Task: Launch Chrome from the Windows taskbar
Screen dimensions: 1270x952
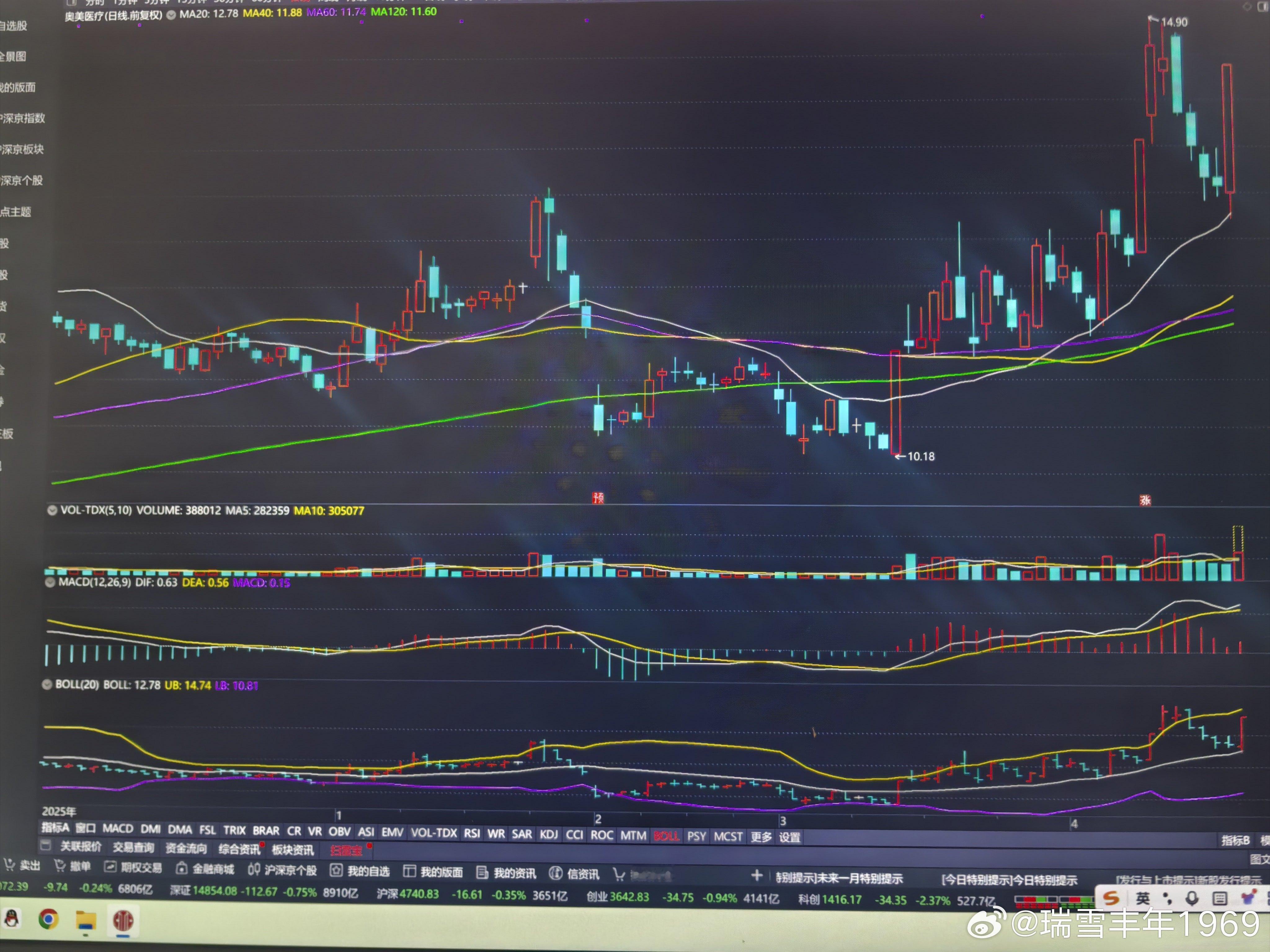Action: [x=49, y=920]
